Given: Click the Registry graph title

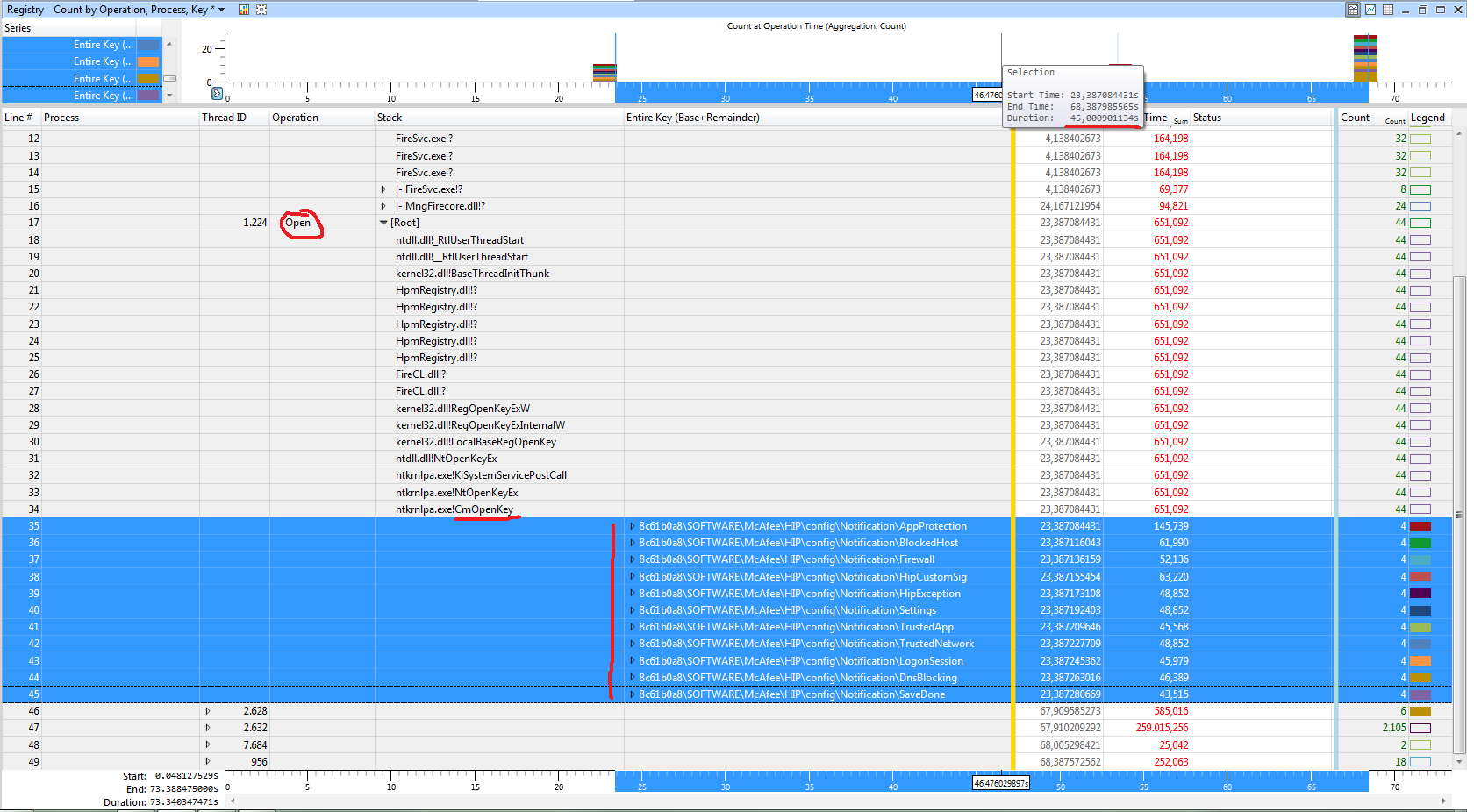Looking at the screenshot, I should tap(25, 10).
